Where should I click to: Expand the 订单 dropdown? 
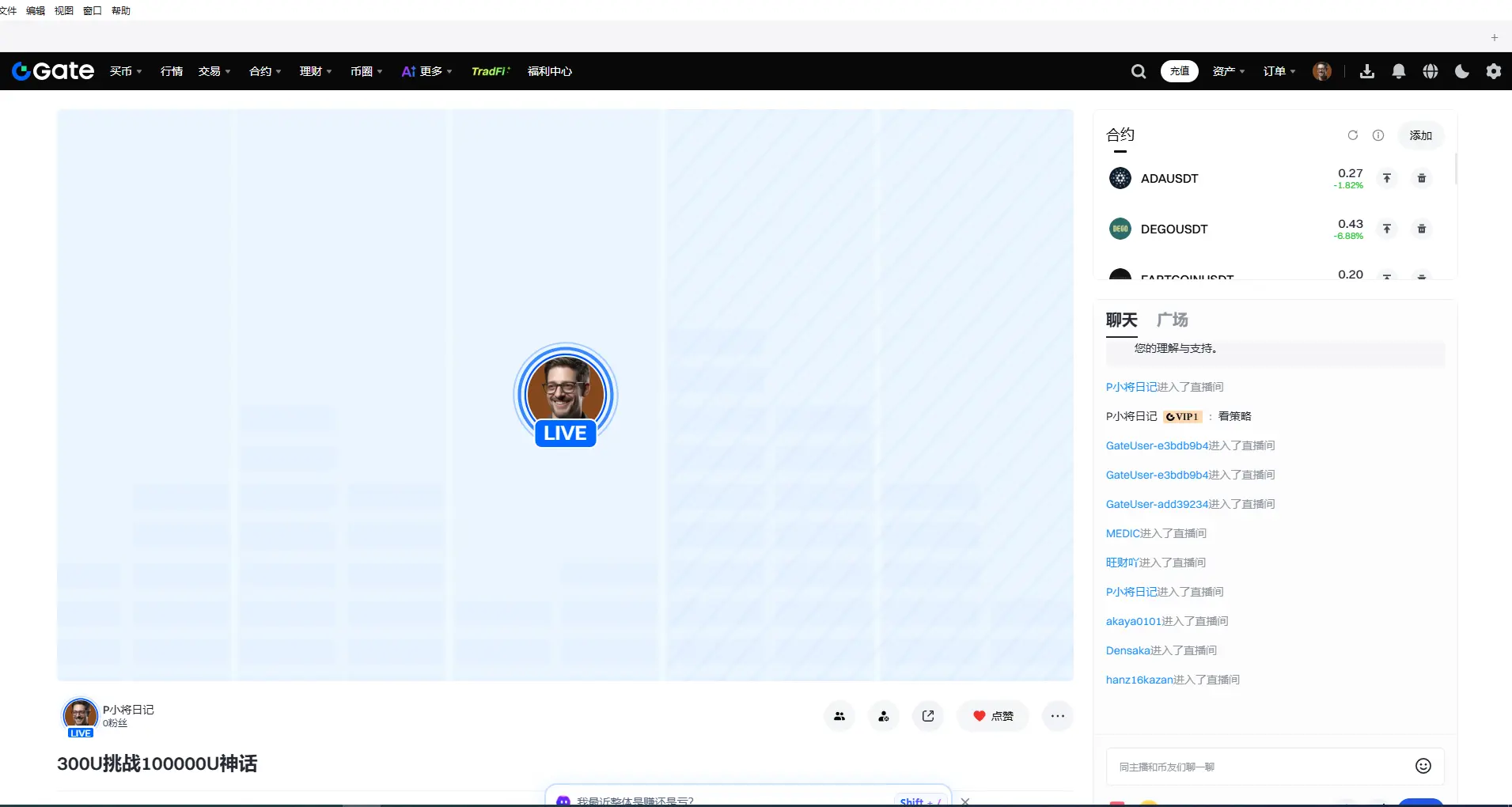tap(1279, 71)
